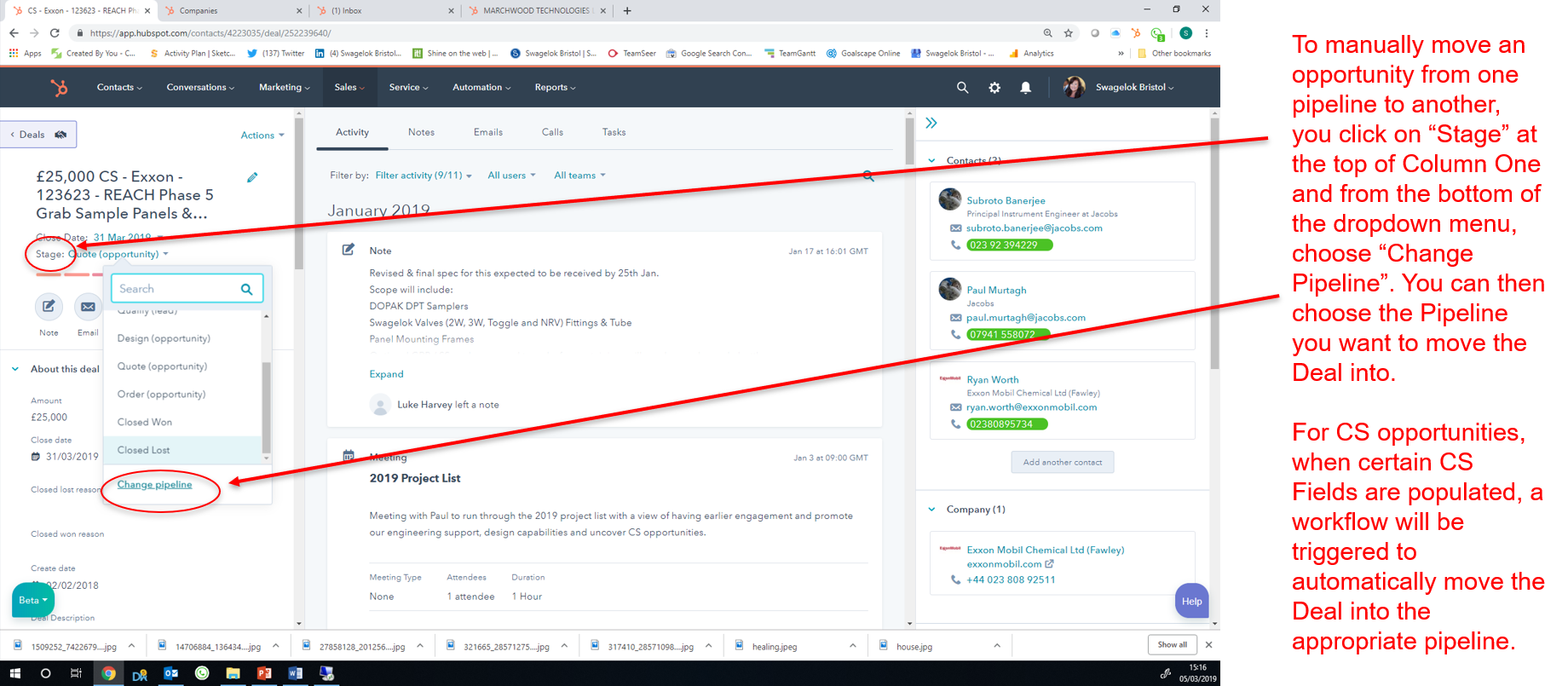Compose an Email using the Email icon
The height and width of the screenshot is (686, 1568).
[88, 306]
